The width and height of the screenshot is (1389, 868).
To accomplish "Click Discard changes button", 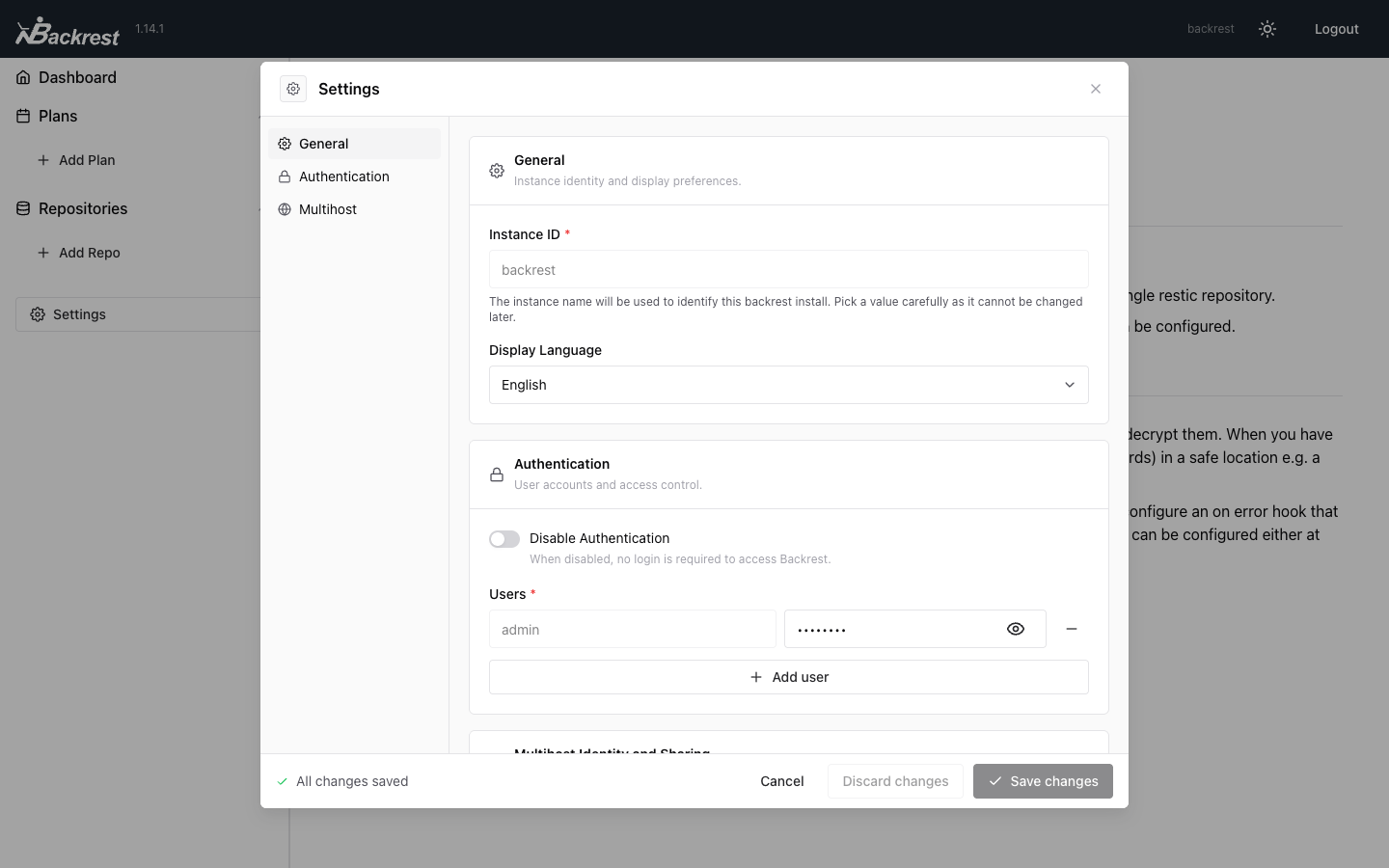I will 895,781.
